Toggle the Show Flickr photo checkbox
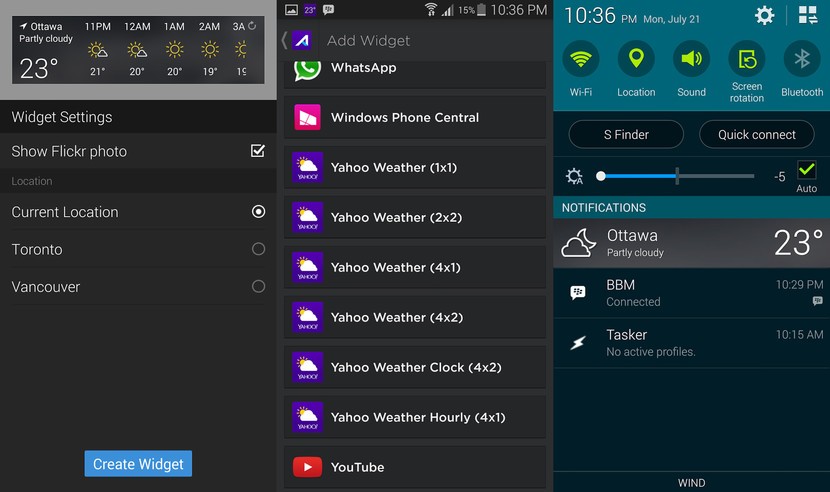 coord(258,151)
